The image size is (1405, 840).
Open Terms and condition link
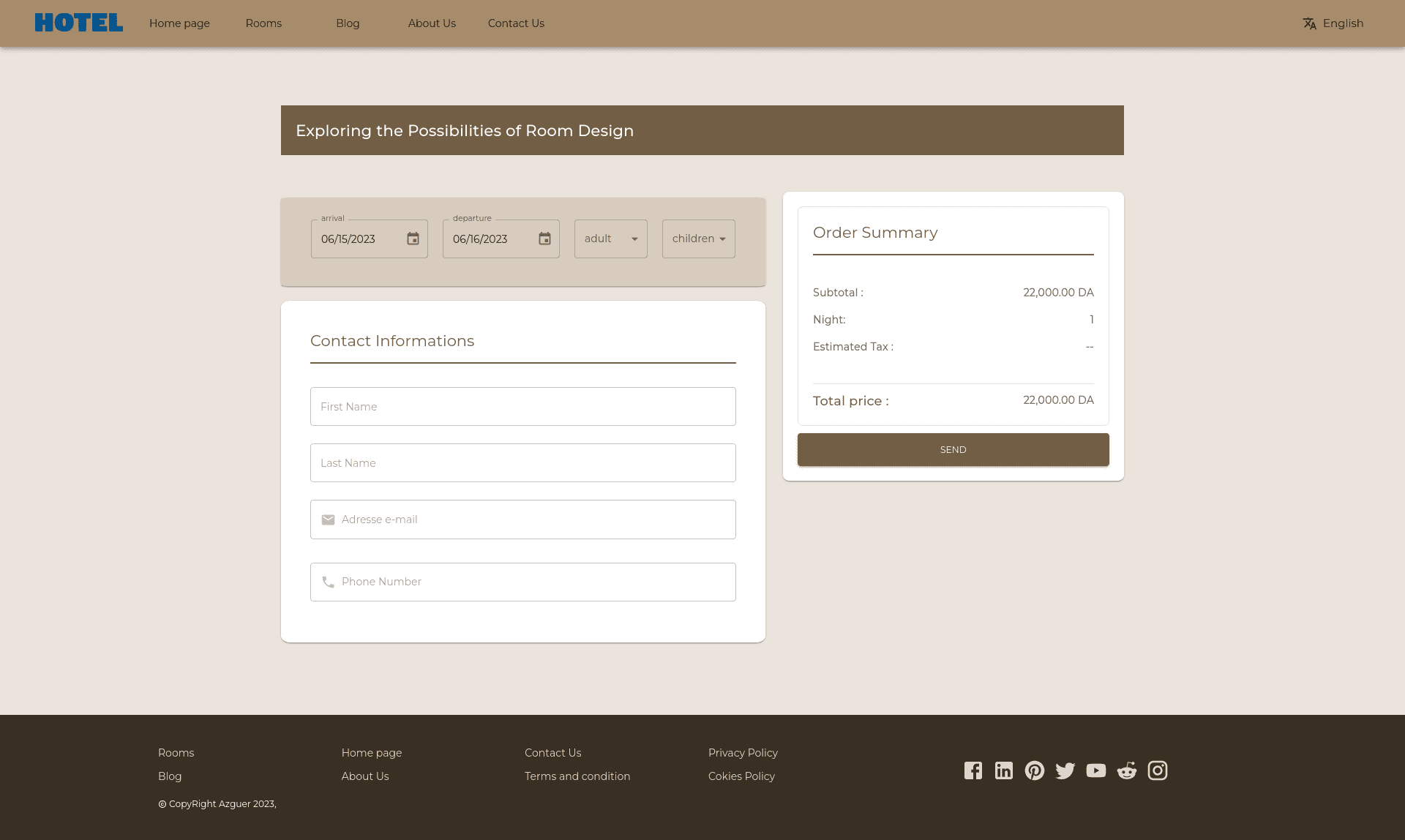(577, 776)
